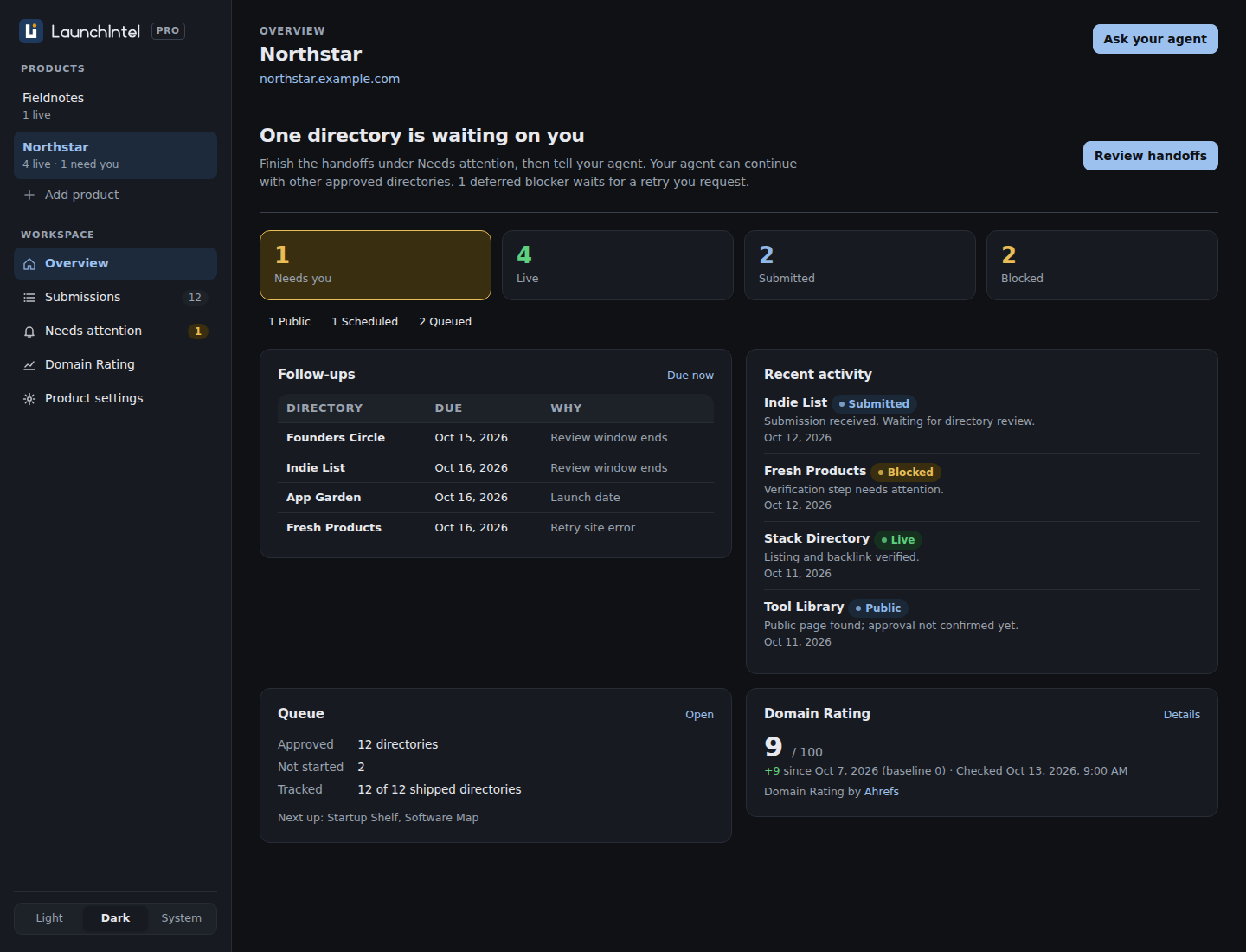Open the Fieldnotes product

115,106
